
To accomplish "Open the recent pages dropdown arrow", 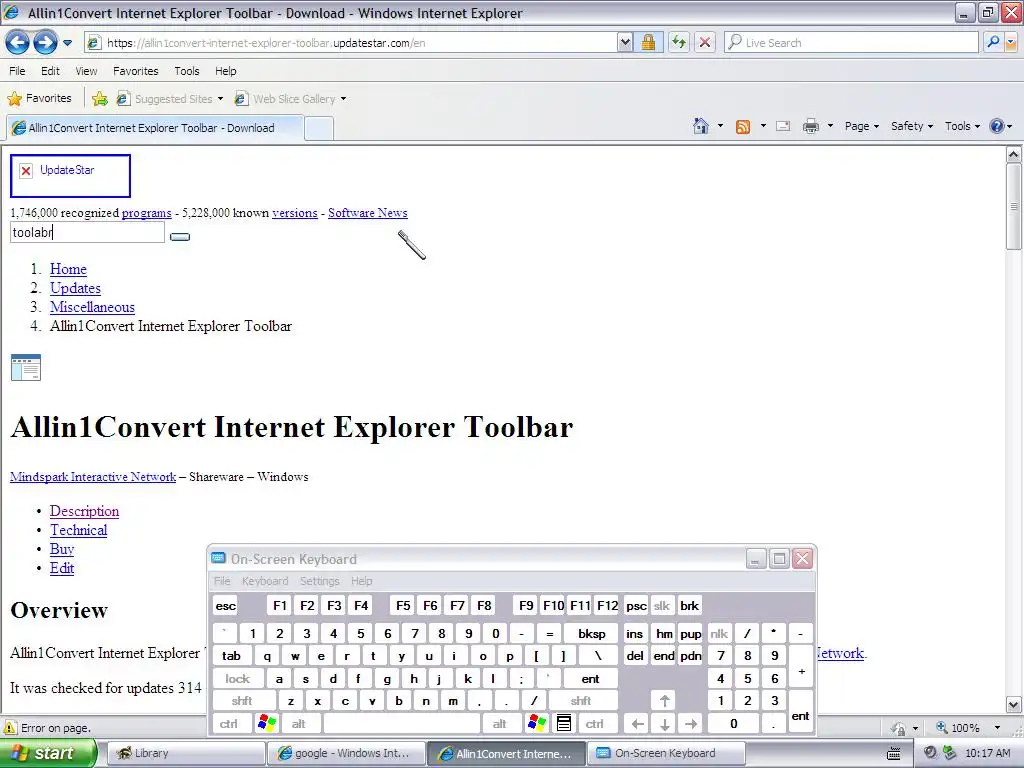I will 67,43.
